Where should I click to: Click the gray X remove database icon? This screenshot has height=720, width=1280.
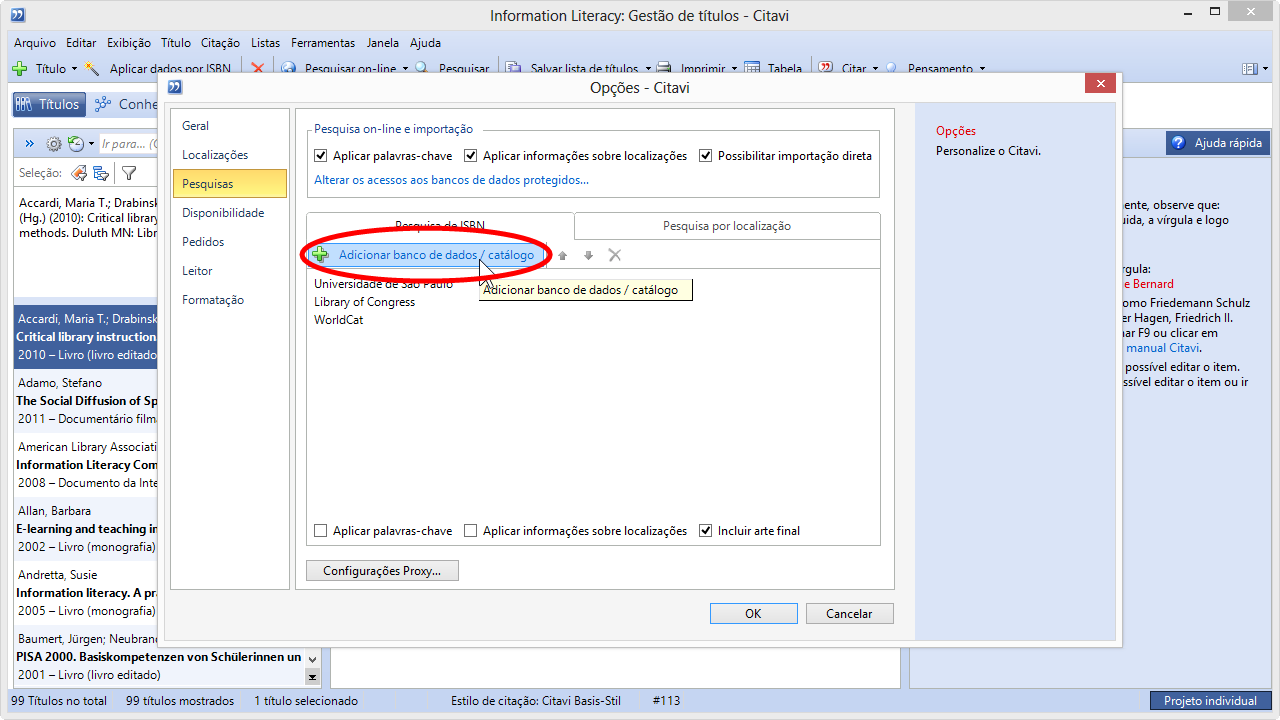click(615, 255)
